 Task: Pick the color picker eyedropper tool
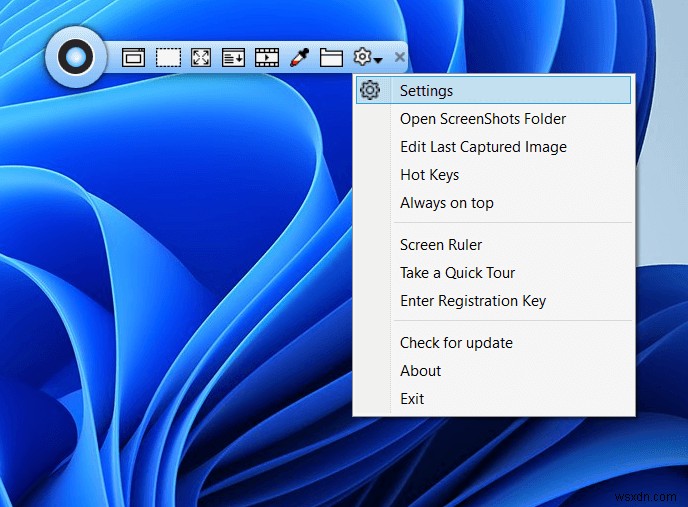[300, 58]
